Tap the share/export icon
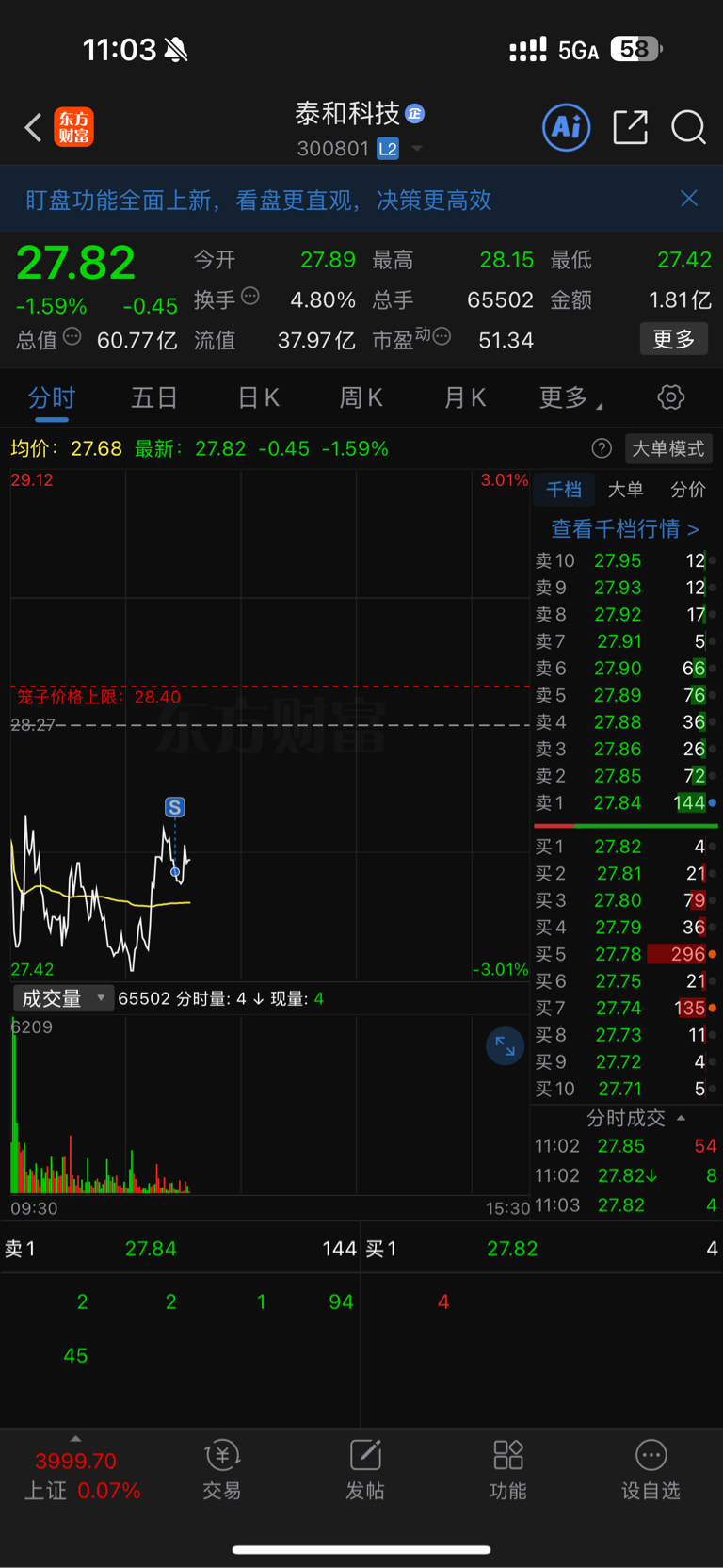This screenshot has height=1568, width=723. click(630, 127)
